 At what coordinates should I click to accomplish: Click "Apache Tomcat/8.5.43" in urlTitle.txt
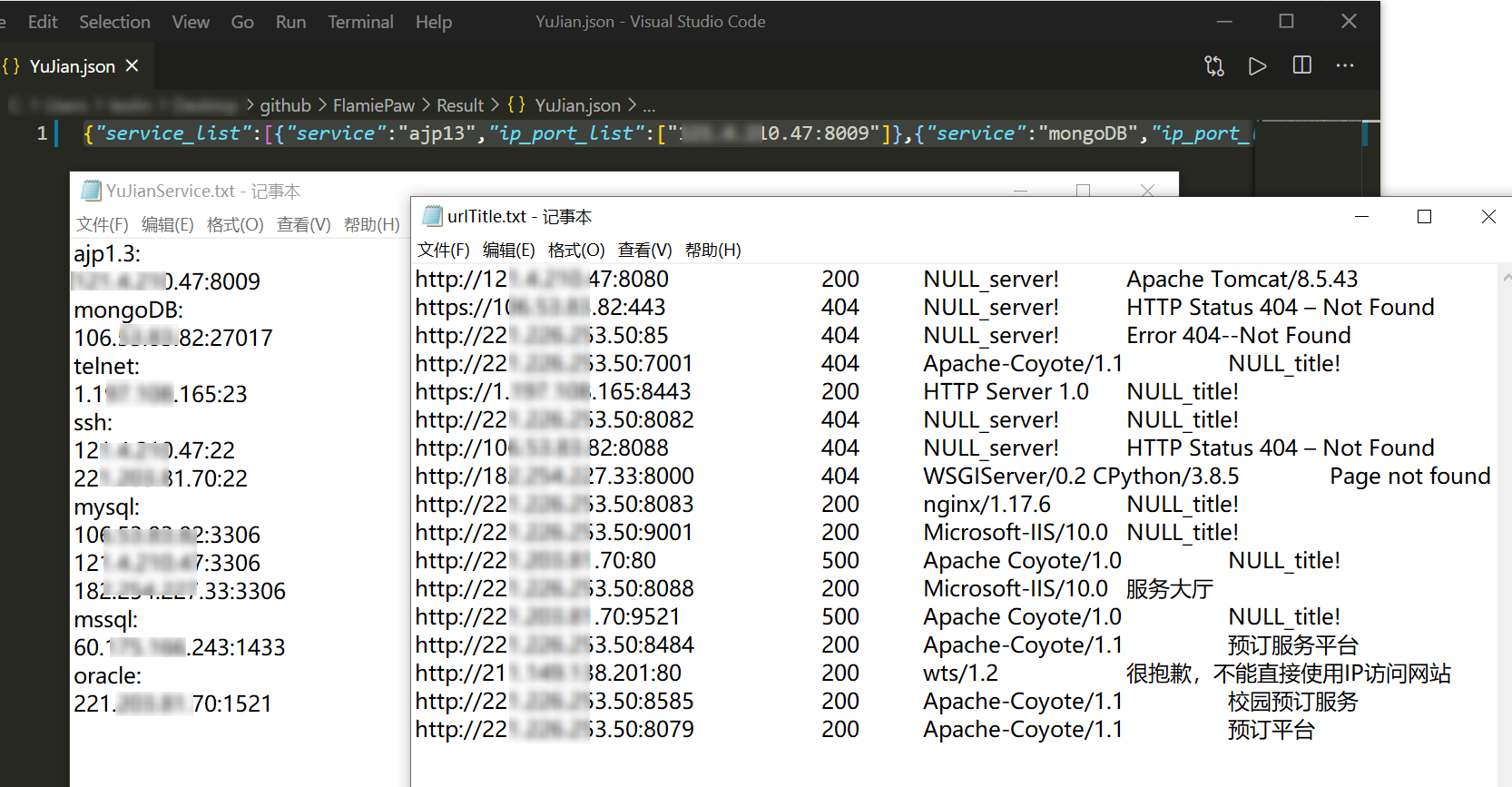point(1242,279)
